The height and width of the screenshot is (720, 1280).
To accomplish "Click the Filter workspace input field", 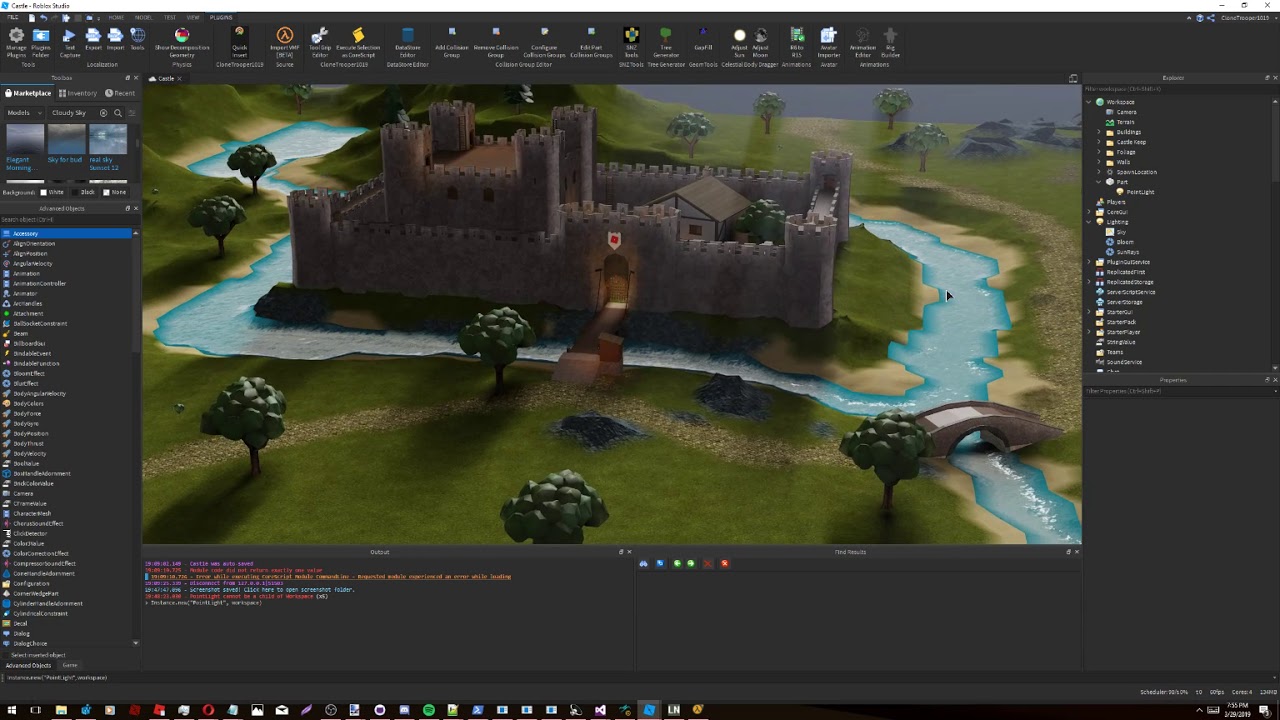I will click(x=1178, y=89).
